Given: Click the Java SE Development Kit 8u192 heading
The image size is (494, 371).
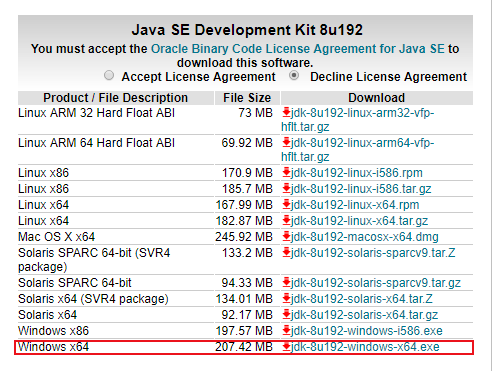Looking at the screenshot, I should click(247, 30).
